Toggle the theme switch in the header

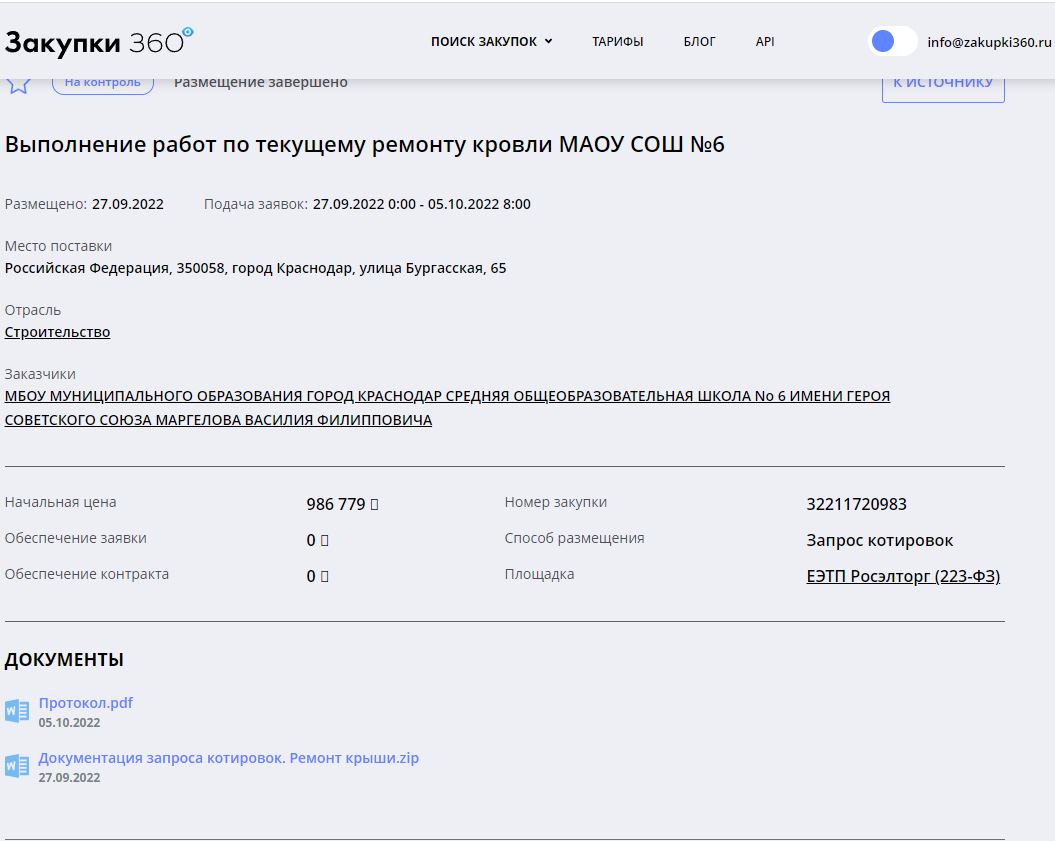pos(892,41)
